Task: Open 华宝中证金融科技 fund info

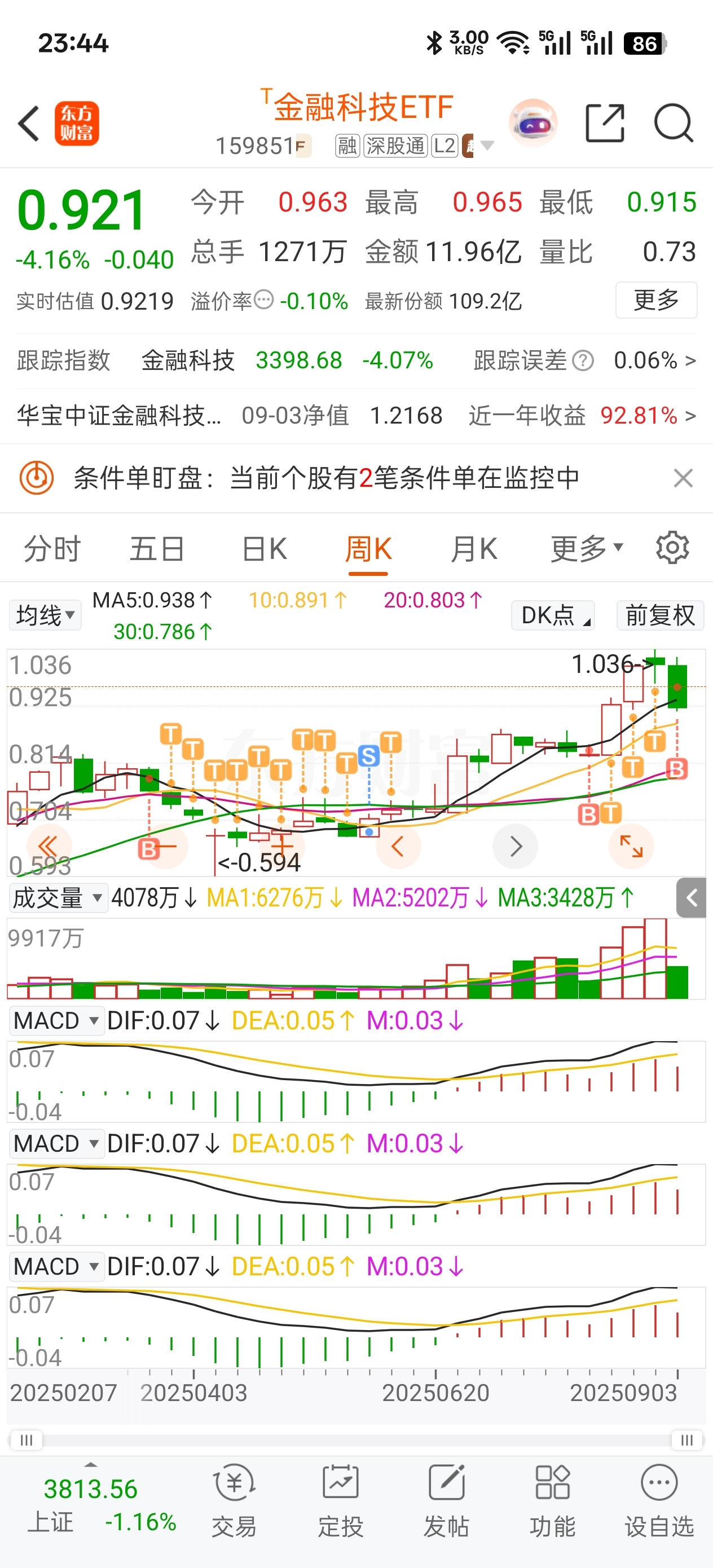Action: (120, 416)
